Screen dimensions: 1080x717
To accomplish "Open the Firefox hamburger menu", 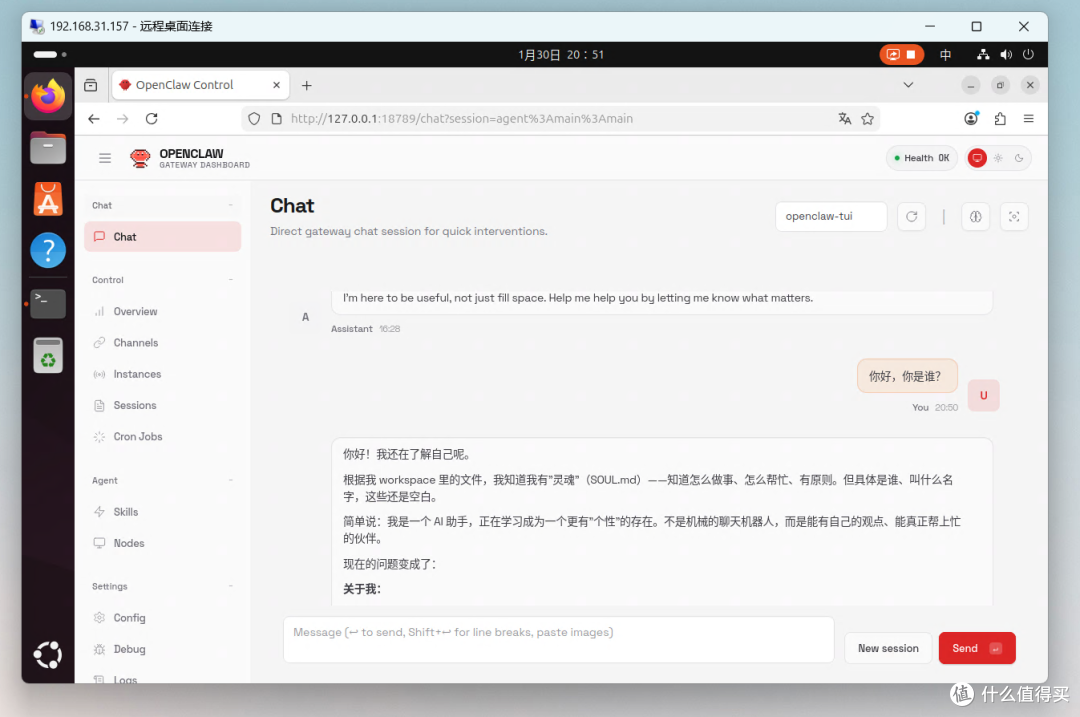I will coord(1028,118).
